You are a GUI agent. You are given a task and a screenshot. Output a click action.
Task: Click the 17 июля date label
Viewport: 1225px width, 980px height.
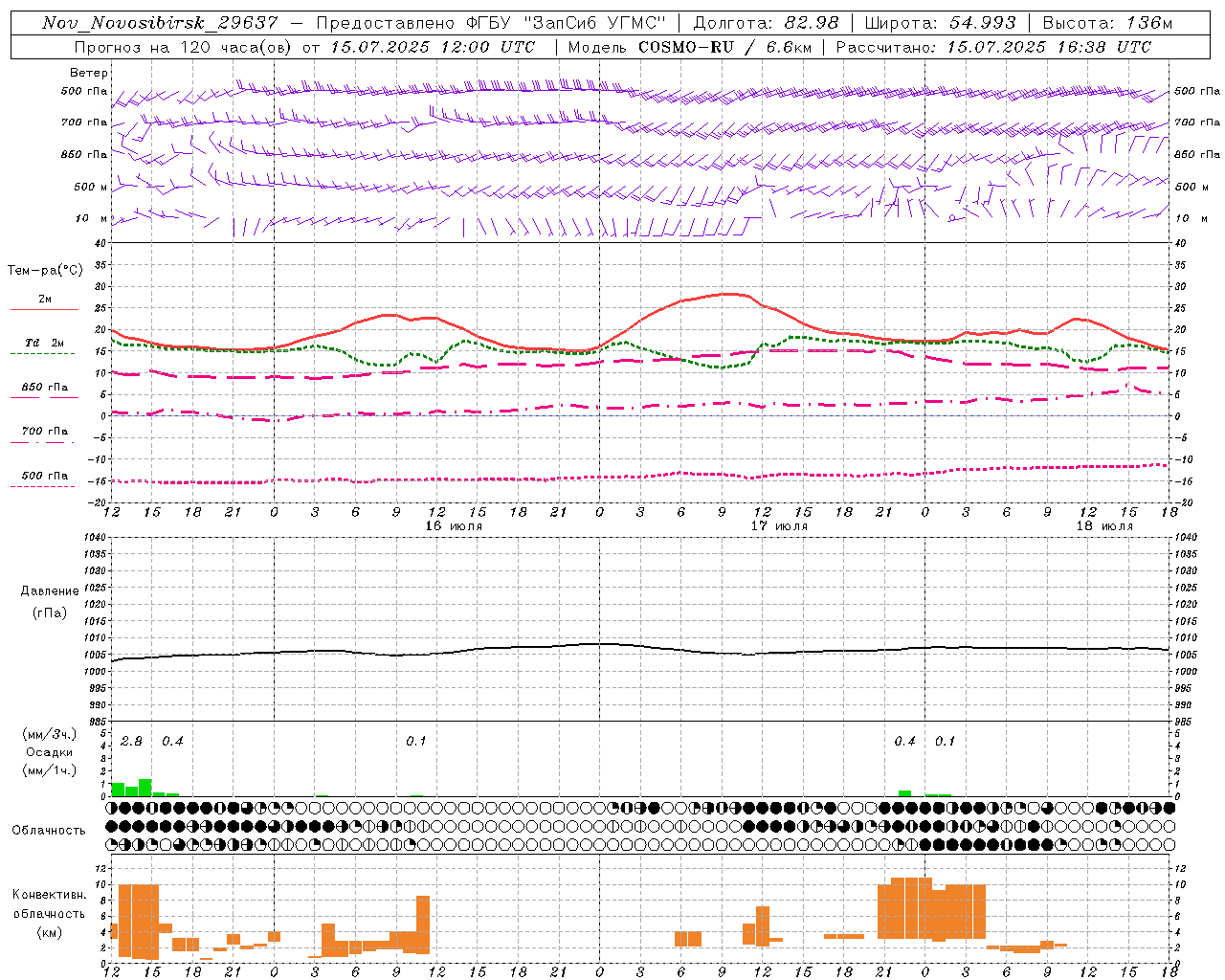[779, 526]
